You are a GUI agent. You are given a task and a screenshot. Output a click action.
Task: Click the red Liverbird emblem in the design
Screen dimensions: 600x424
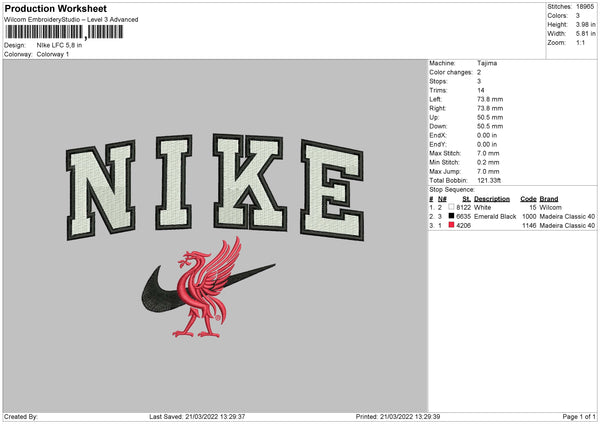point(212,288)
